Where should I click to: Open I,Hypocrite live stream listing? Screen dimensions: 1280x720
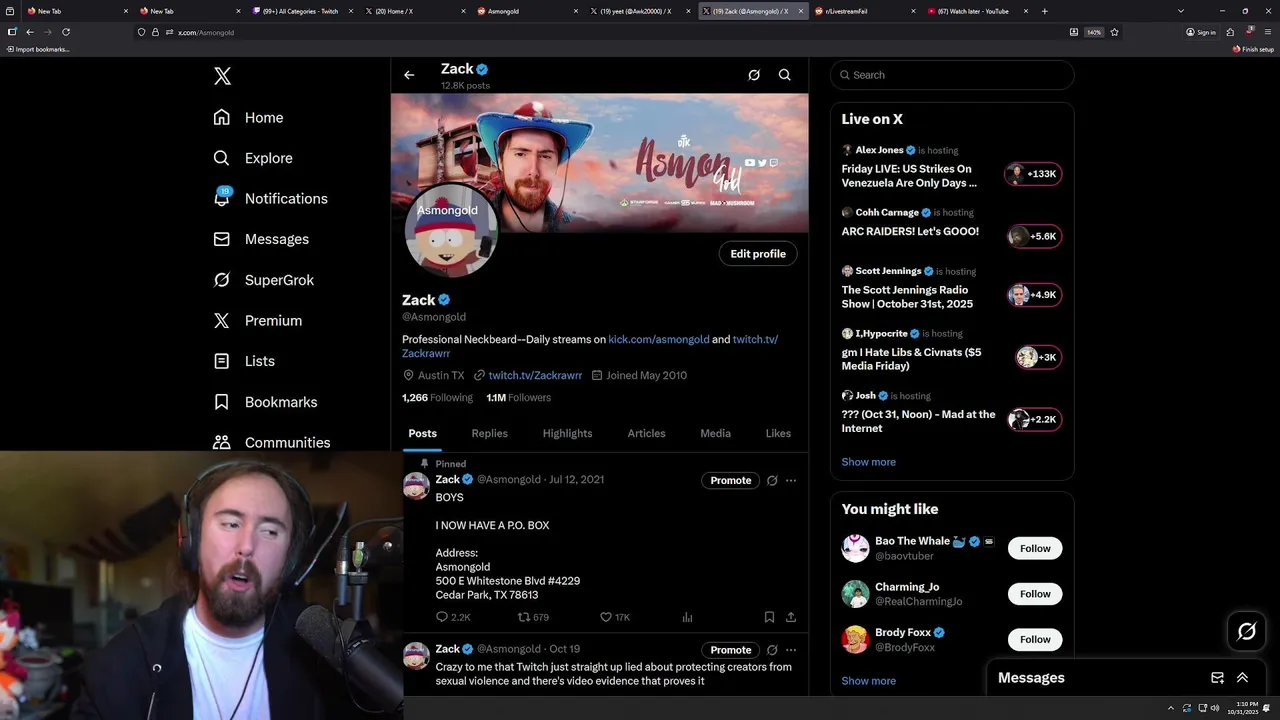point(951,350)
